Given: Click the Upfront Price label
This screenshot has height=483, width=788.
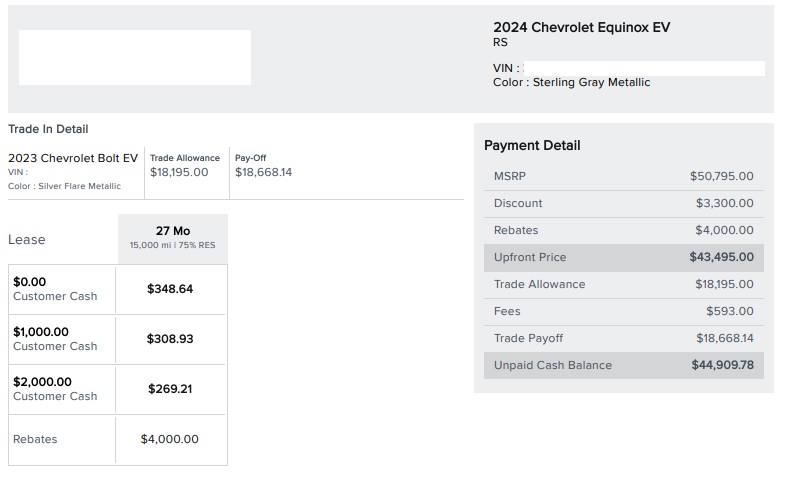Looking at the screenshot, I should coord(530,257).
